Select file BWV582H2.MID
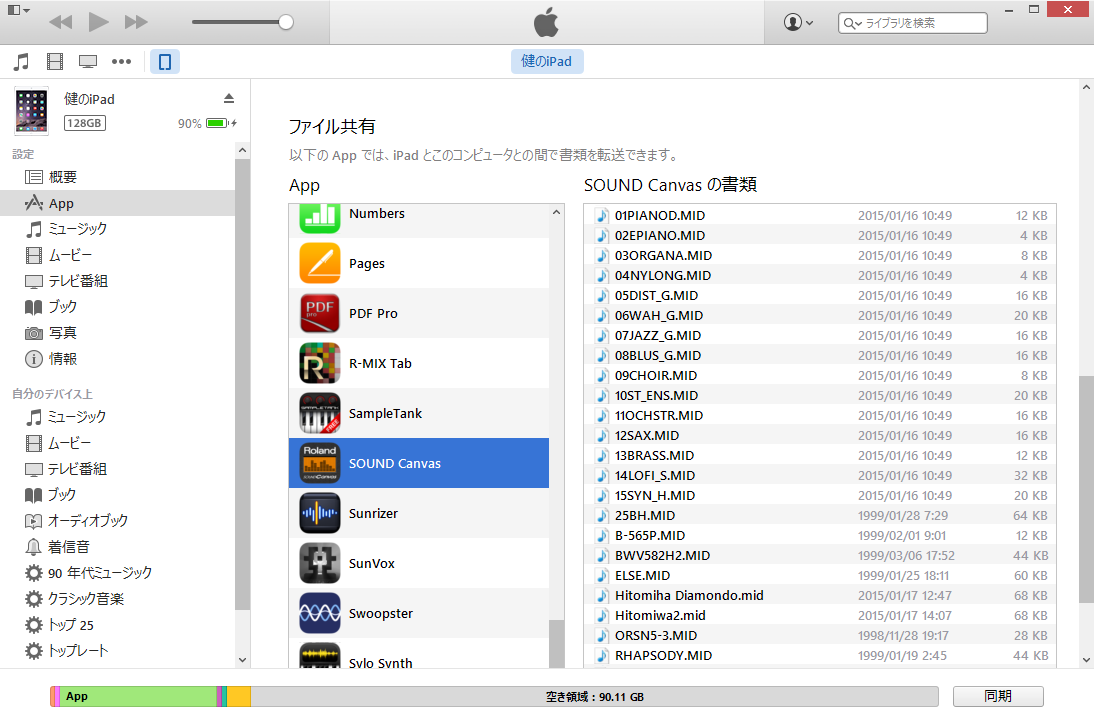The height and width of the screenshot is (724, 1094). coord(820,555)
